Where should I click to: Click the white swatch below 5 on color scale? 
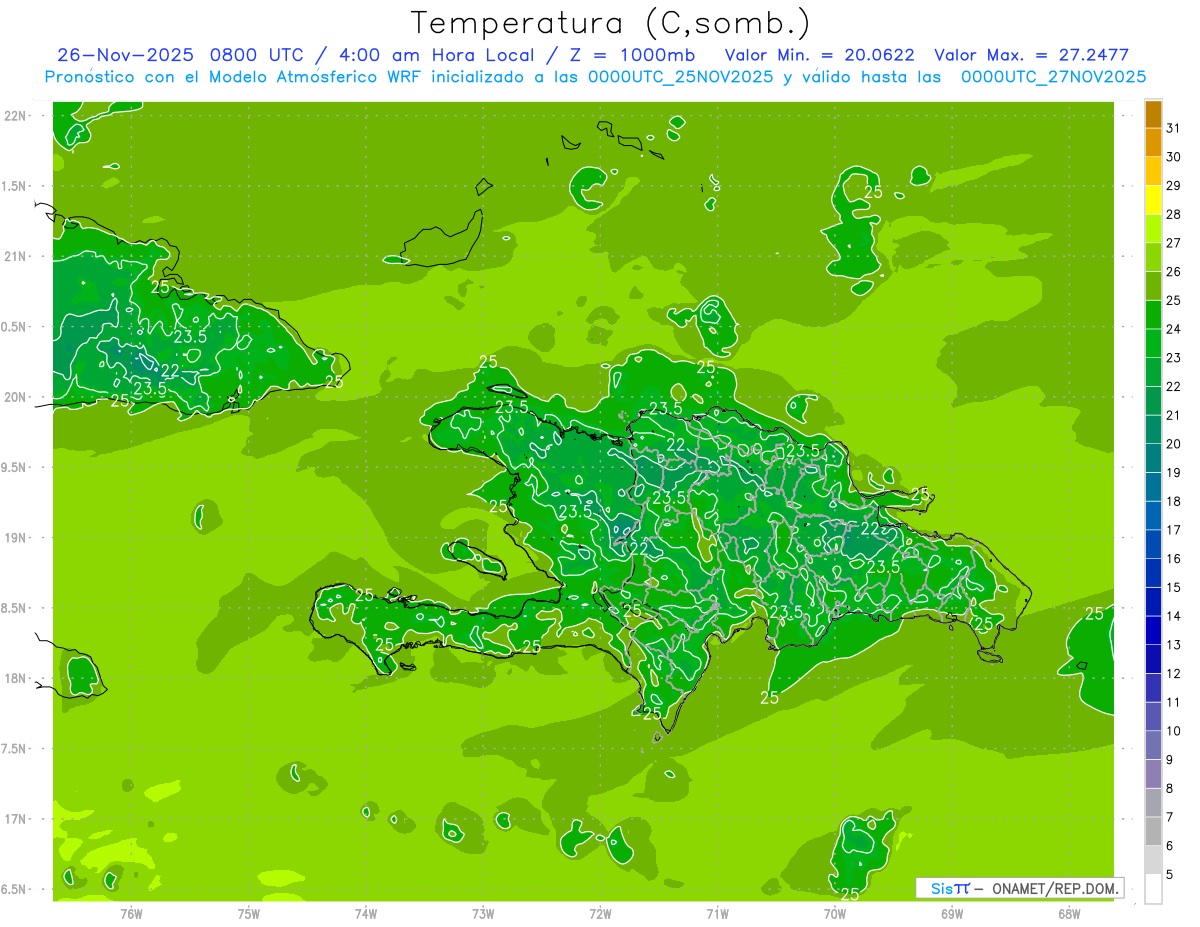click(x=1153, y=889)
